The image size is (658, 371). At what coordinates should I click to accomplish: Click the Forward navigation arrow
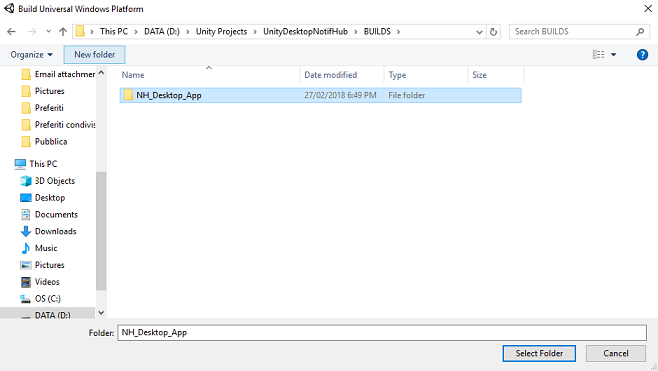pyautogui.click(x=31, y=31)
